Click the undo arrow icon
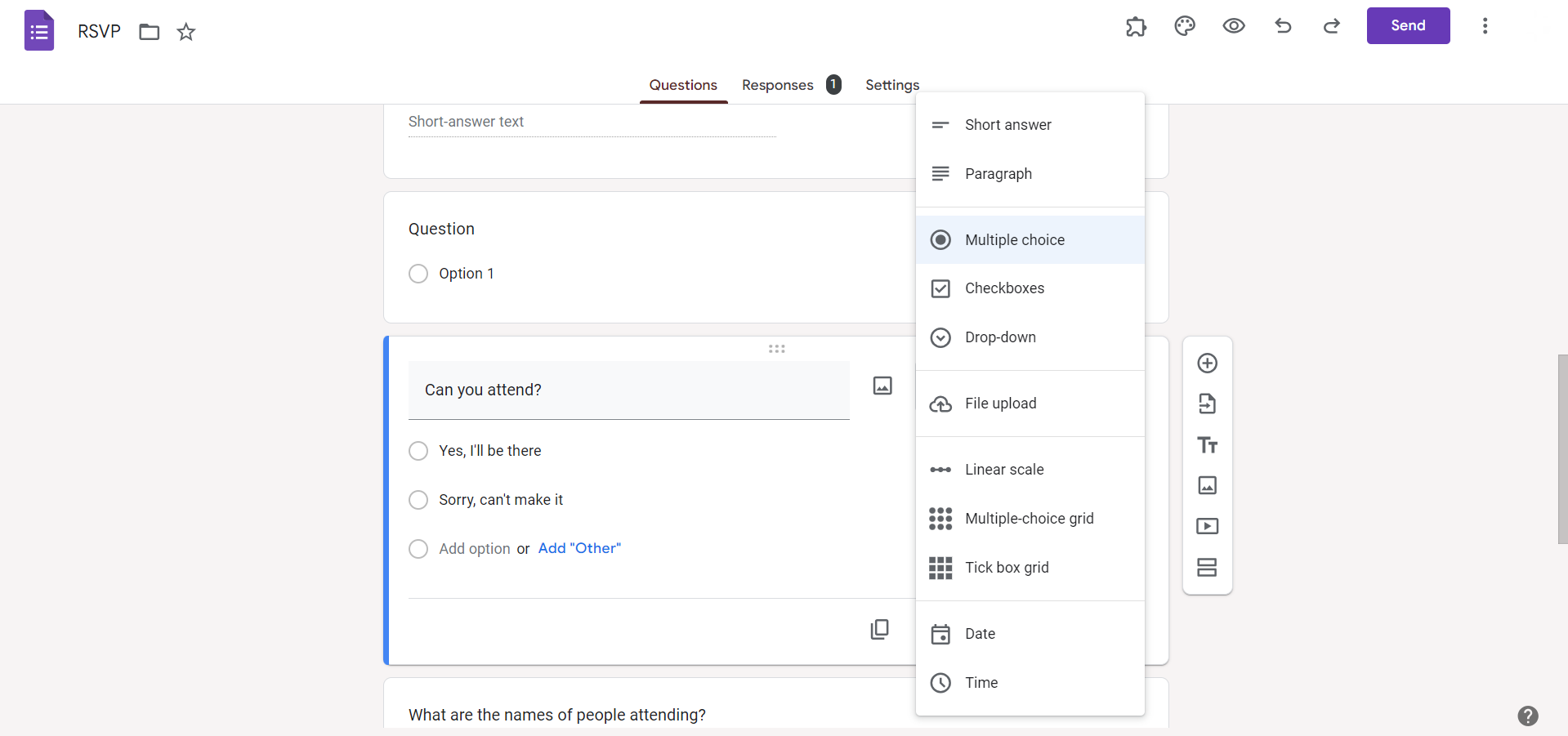This screenshot has height=736, width=1568. pyautogui.click(x=1283, y=26)
